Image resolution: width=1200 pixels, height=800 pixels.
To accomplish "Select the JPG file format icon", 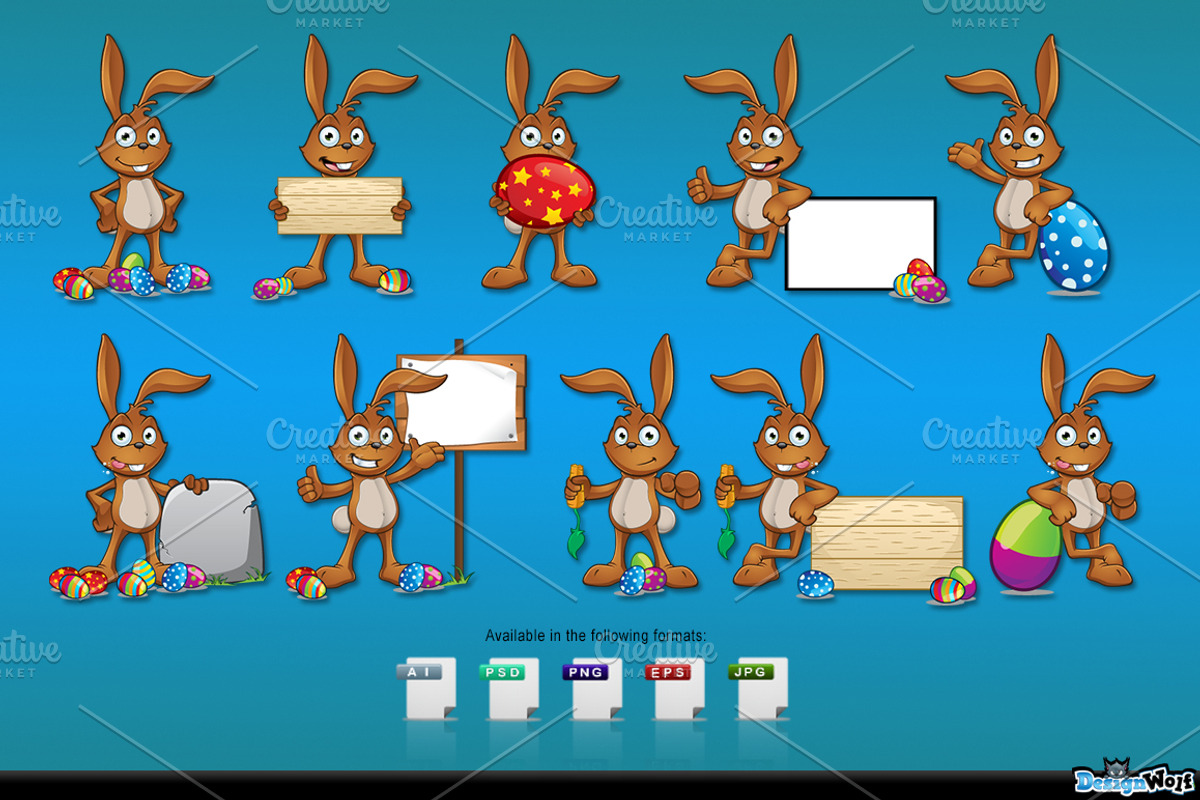I will [x=759, y=688].
